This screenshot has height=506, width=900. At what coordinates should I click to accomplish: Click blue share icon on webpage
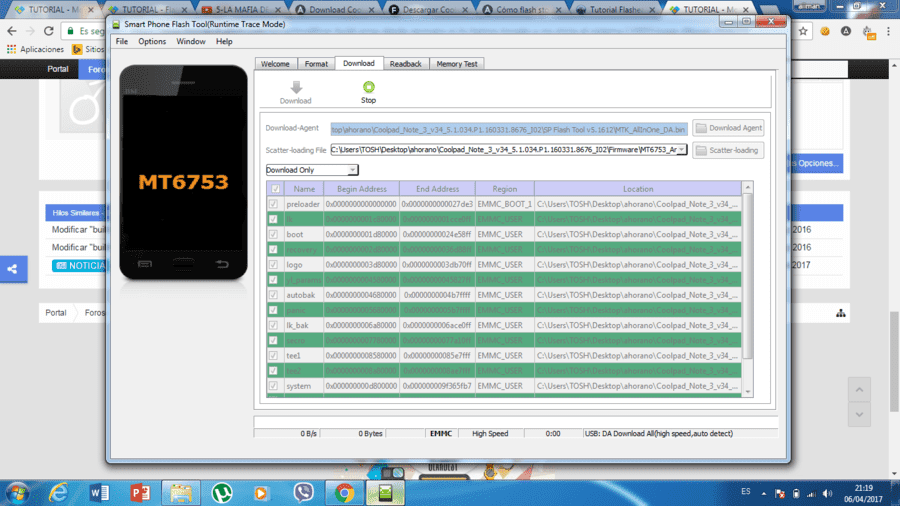(13, 269)
